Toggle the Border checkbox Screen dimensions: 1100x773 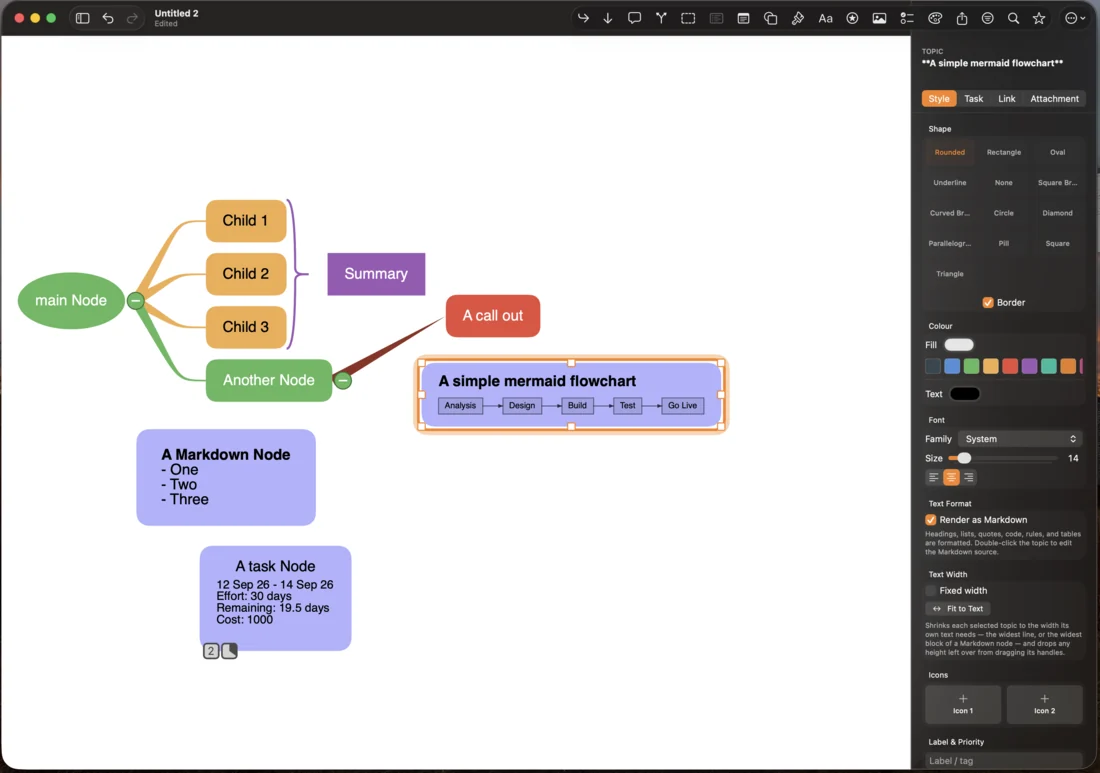(x=988, y=302)
